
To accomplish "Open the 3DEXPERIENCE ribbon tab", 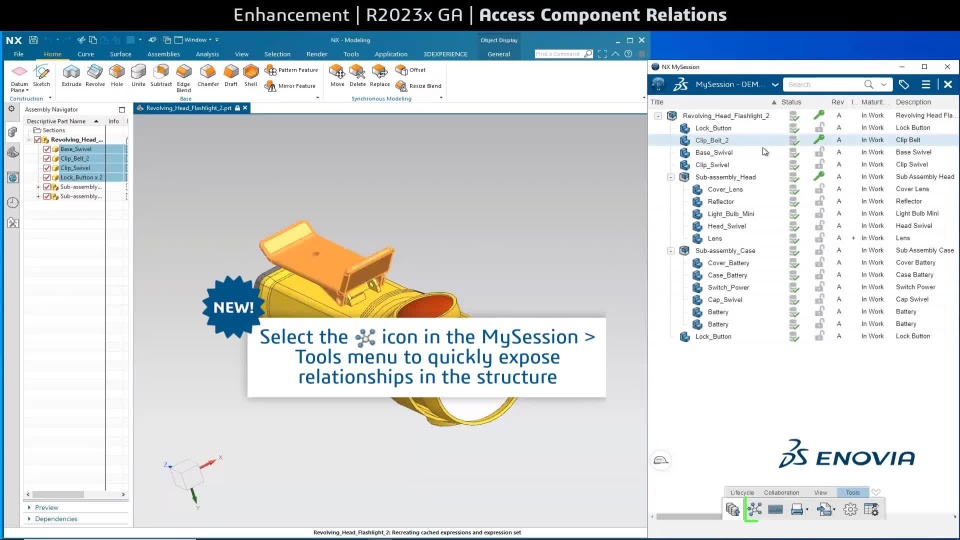I will click(x=445, y=54).
